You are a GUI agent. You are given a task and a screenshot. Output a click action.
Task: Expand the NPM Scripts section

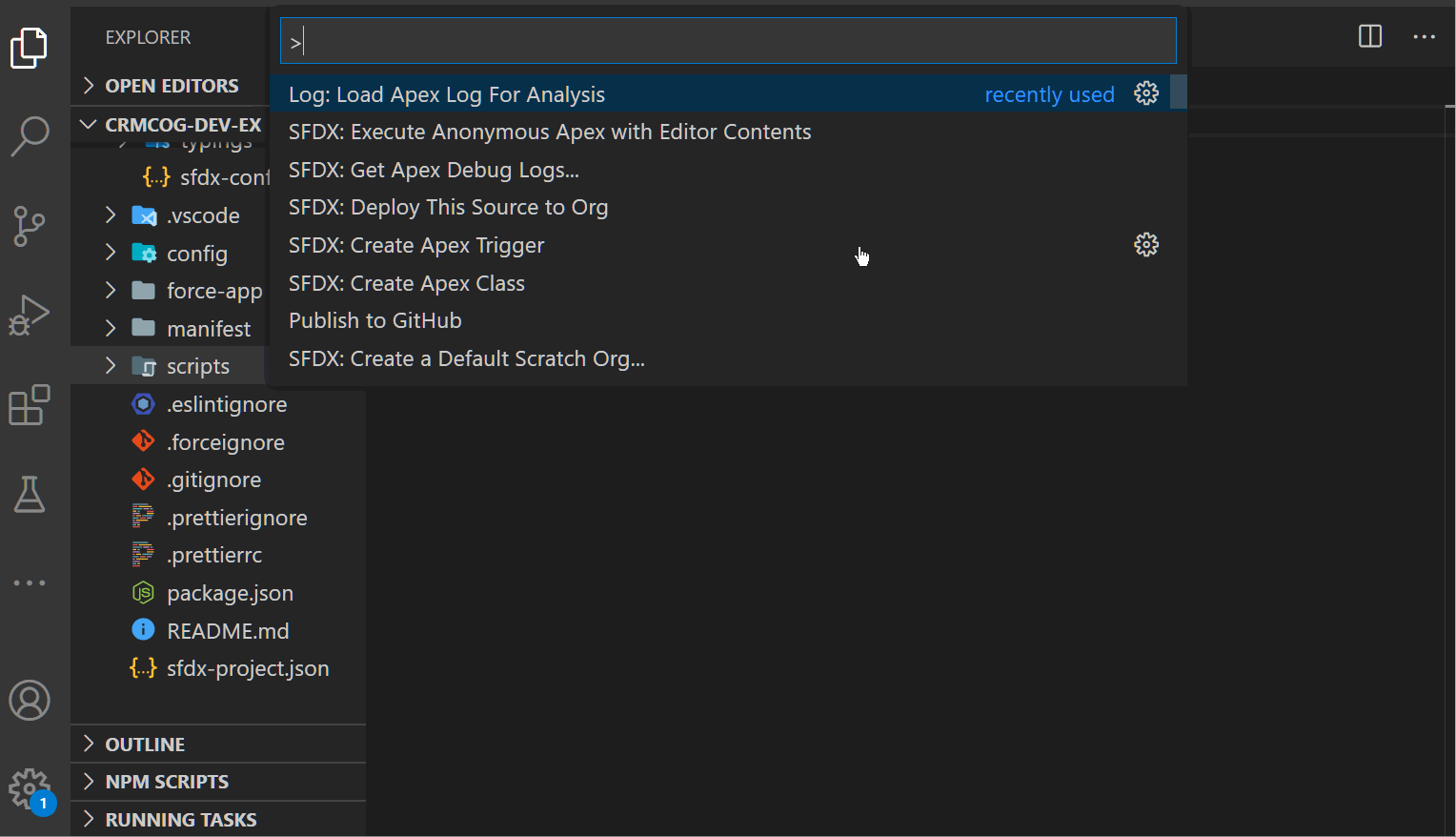pyautogui.click(x=89, y=782)
